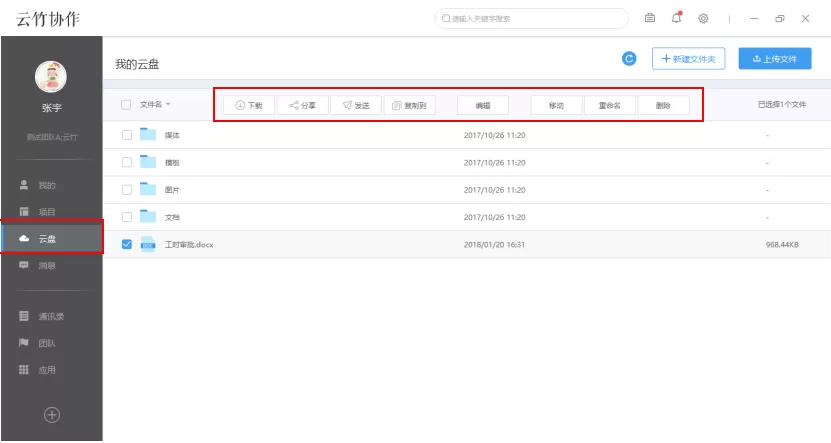Image resolution: width=831 pixels, height=443 pixels.
Task: Click the 工时审批.docx file icon
Action: pyautogui.click(x=148, y=244)
